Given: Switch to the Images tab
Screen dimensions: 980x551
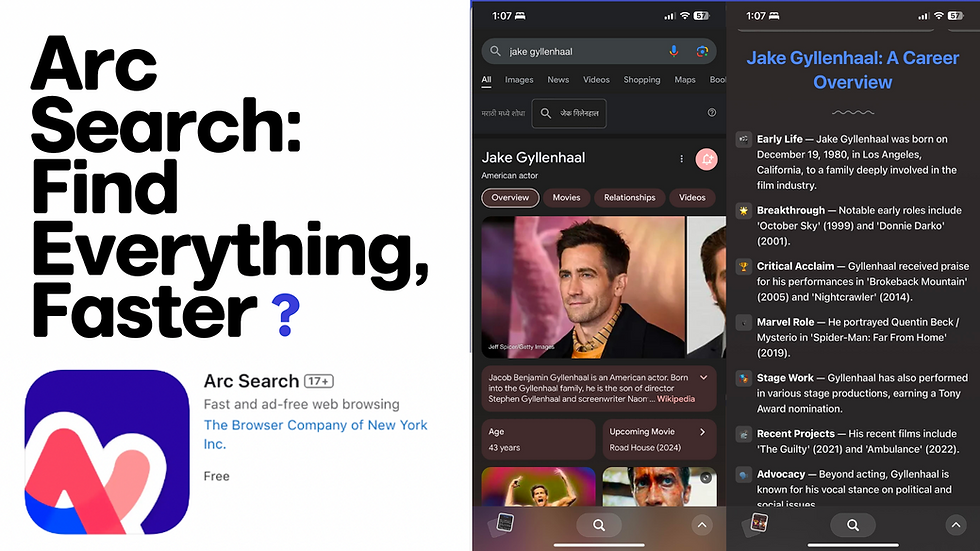Looking at the screenshot, I should 519,80.
